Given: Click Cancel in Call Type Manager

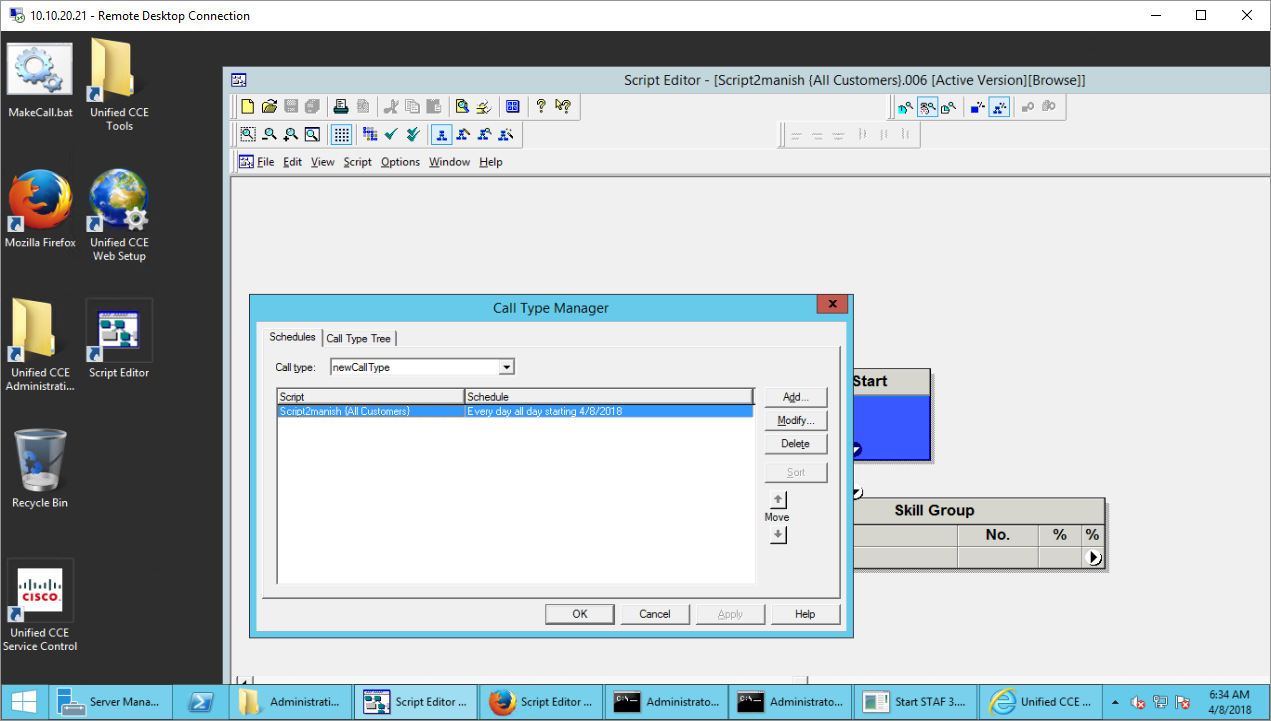Looking at the screenshot, I should click(655, 614).
